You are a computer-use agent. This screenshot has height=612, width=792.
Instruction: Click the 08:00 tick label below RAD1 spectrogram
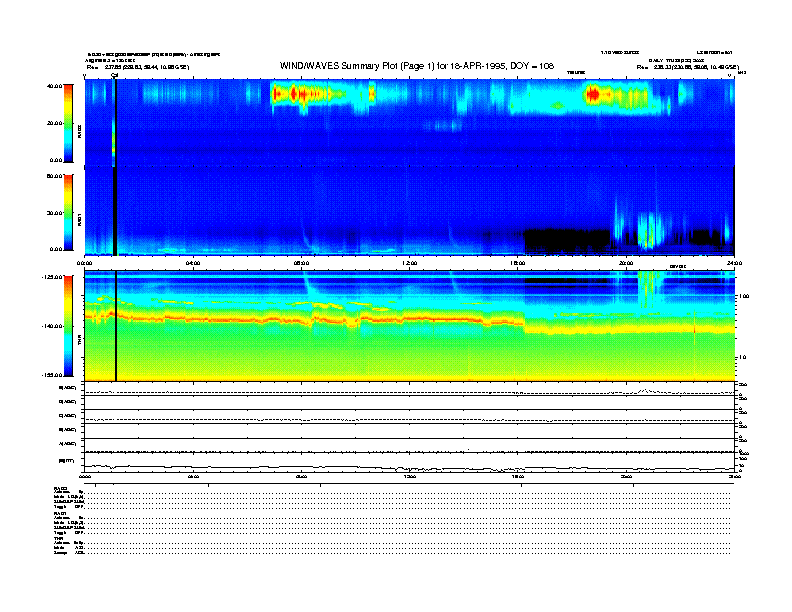301,263
